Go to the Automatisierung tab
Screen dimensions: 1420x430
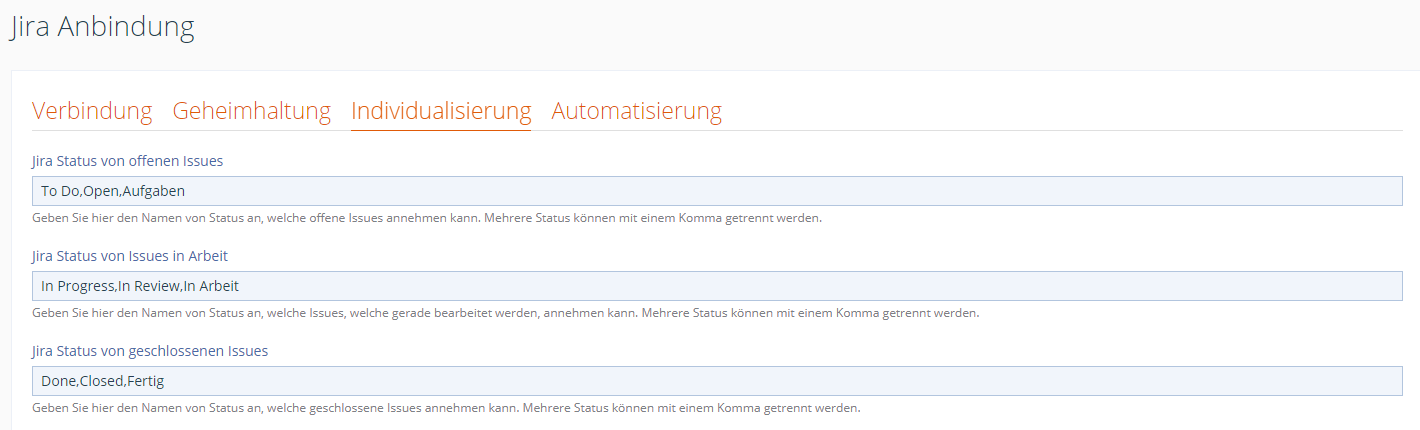636,111
